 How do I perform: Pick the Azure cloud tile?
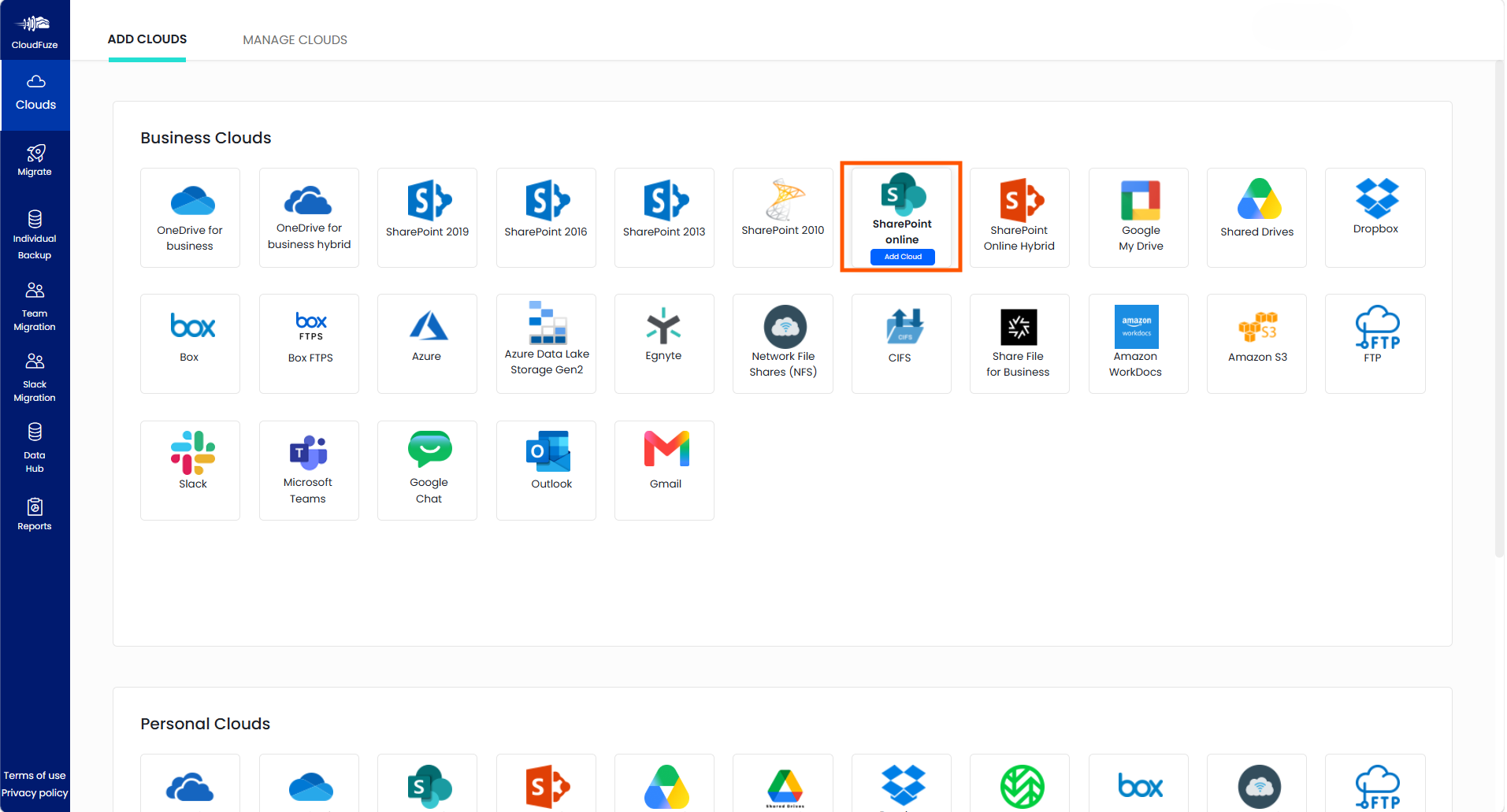pyautogui.click(x=427, y=343)
